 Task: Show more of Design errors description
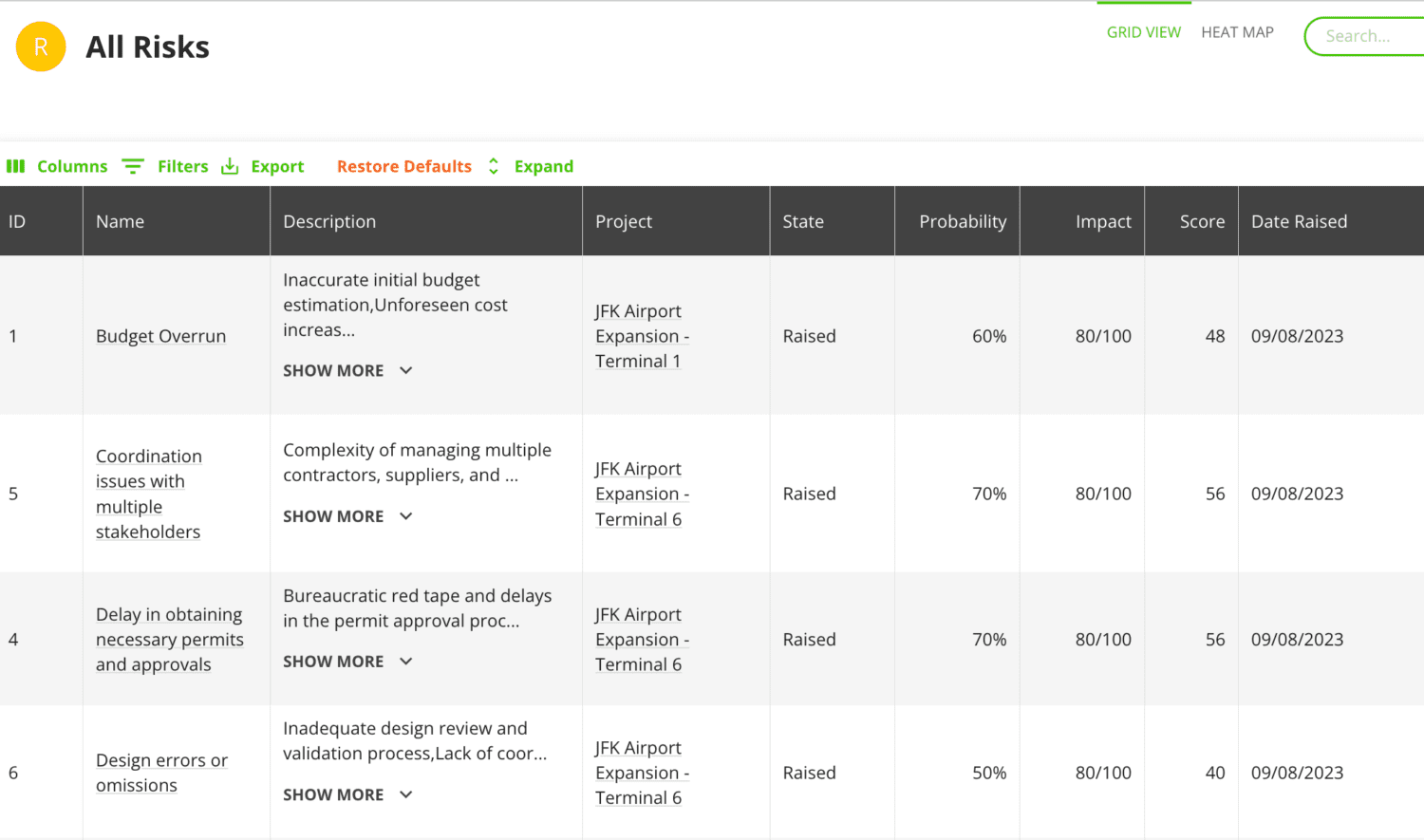point(333,794)
